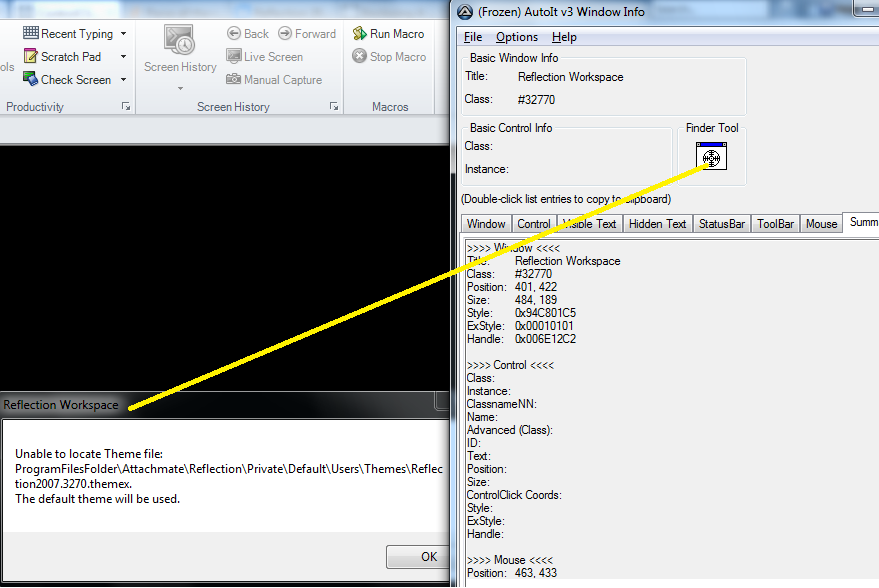Switch to the Summary tab
The image size is (879, 588).
coord(862,222)
